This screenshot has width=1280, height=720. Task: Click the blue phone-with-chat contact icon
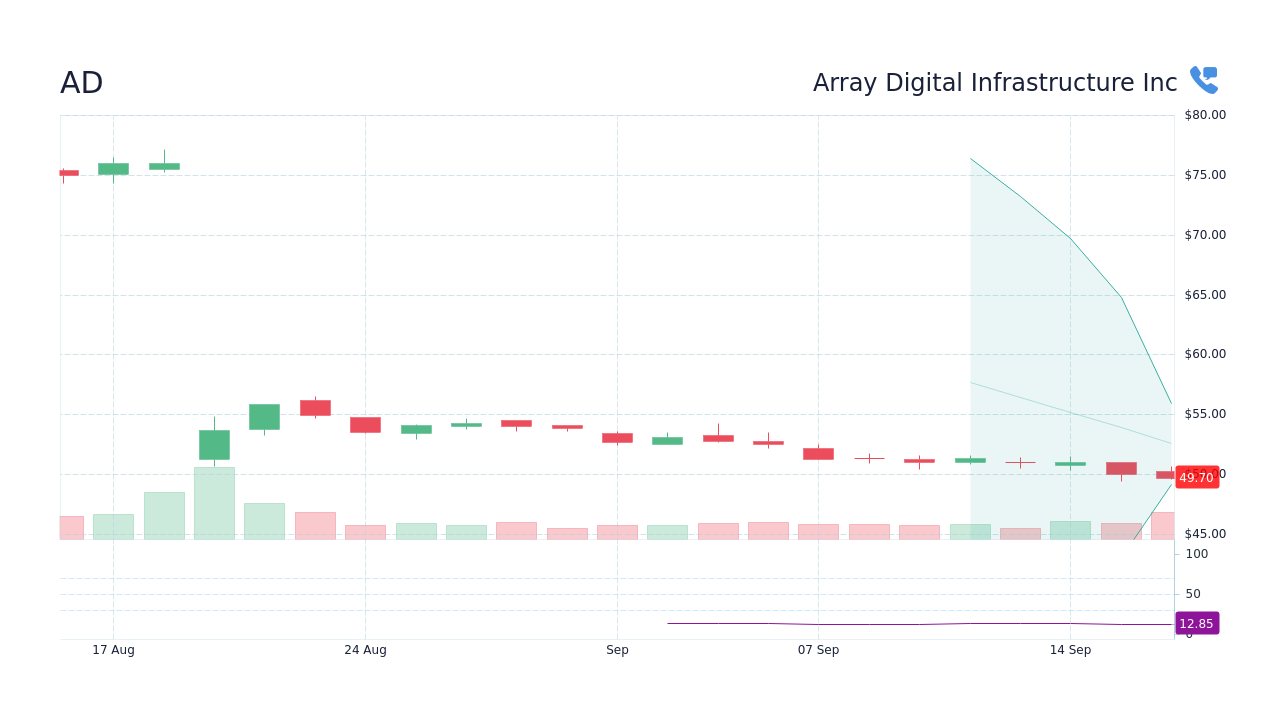(x=1203, y=79)
